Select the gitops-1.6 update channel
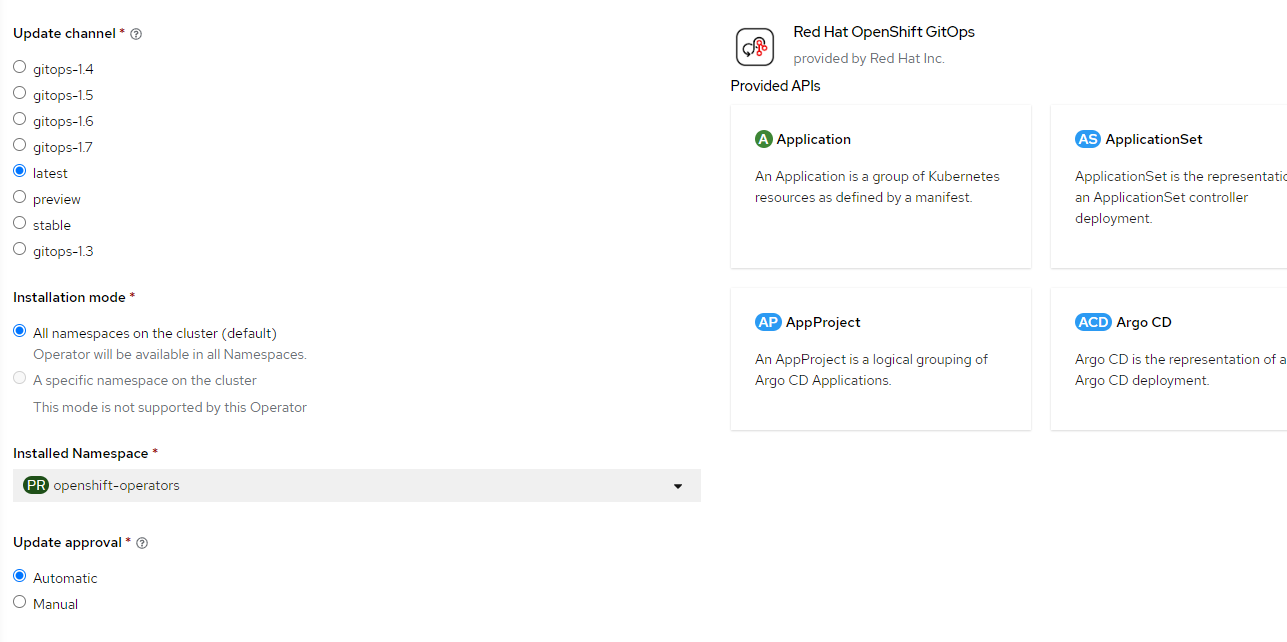Screen dimensions: 1287x642 point(20,119)
